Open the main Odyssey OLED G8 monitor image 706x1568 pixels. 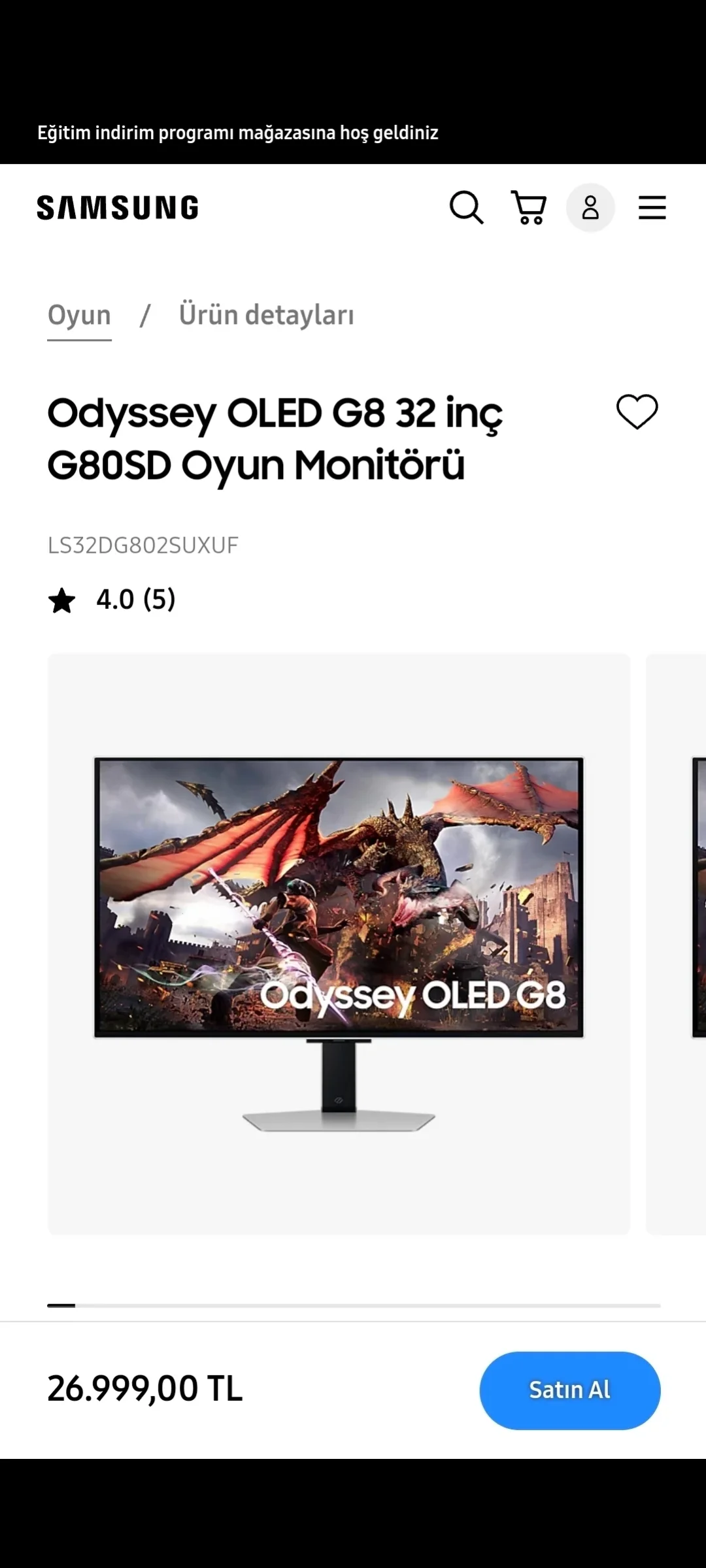tap(339, 944)
